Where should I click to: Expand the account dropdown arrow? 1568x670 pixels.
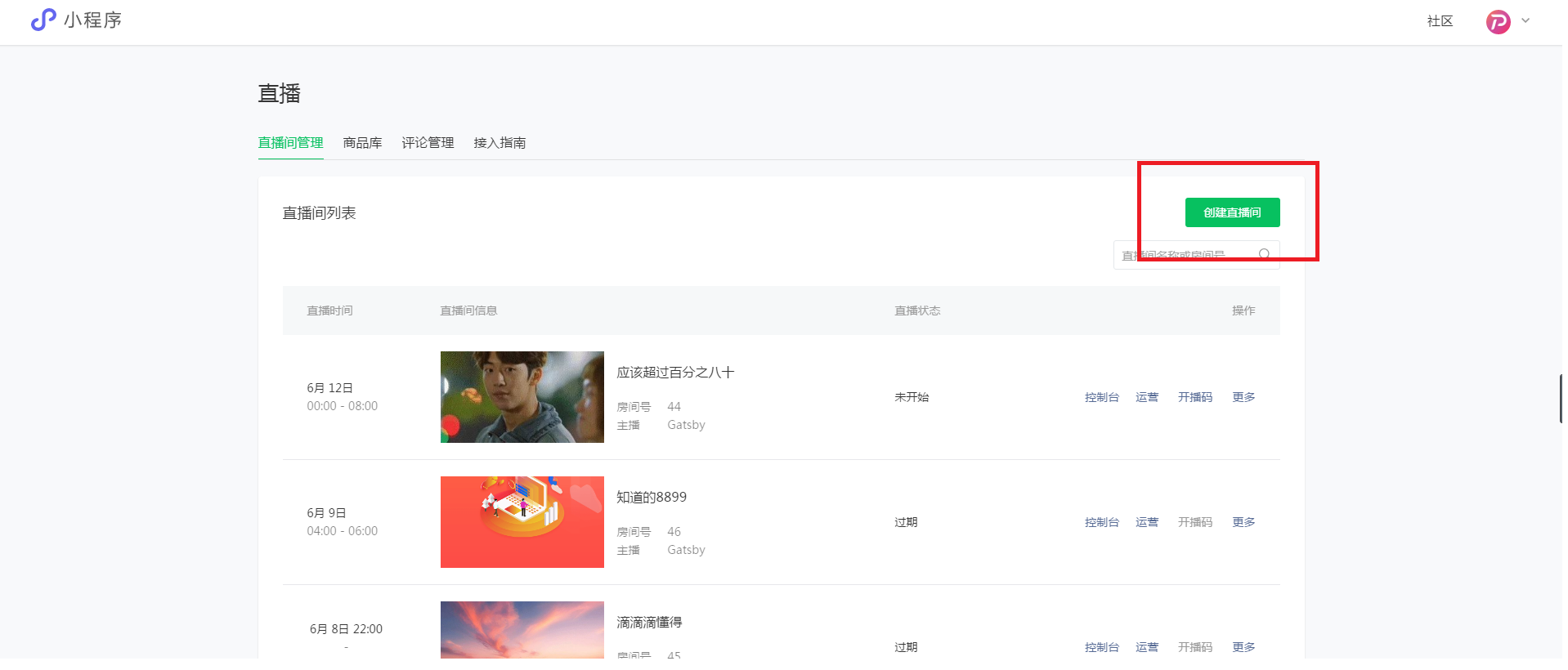[1525, 21]
